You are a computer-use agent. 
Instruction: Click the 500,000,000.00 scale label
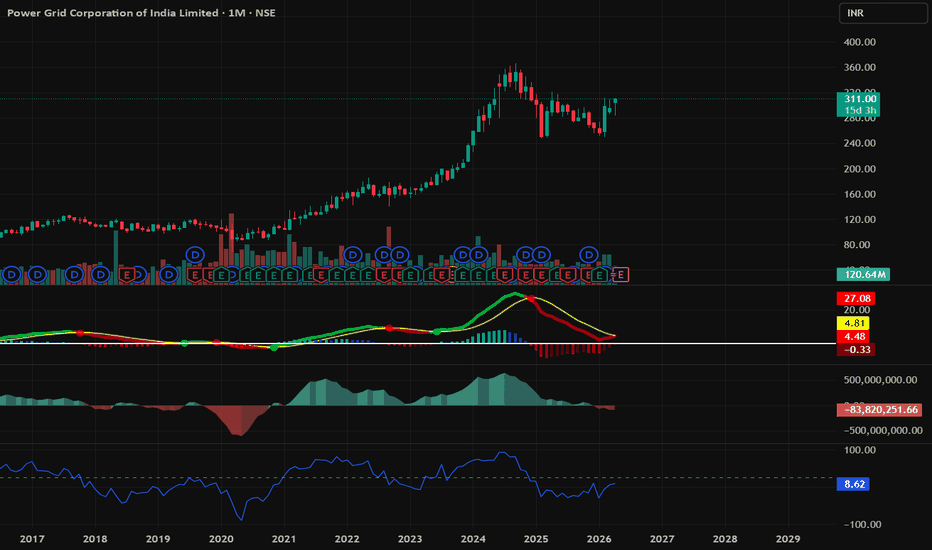pos(880,380)
